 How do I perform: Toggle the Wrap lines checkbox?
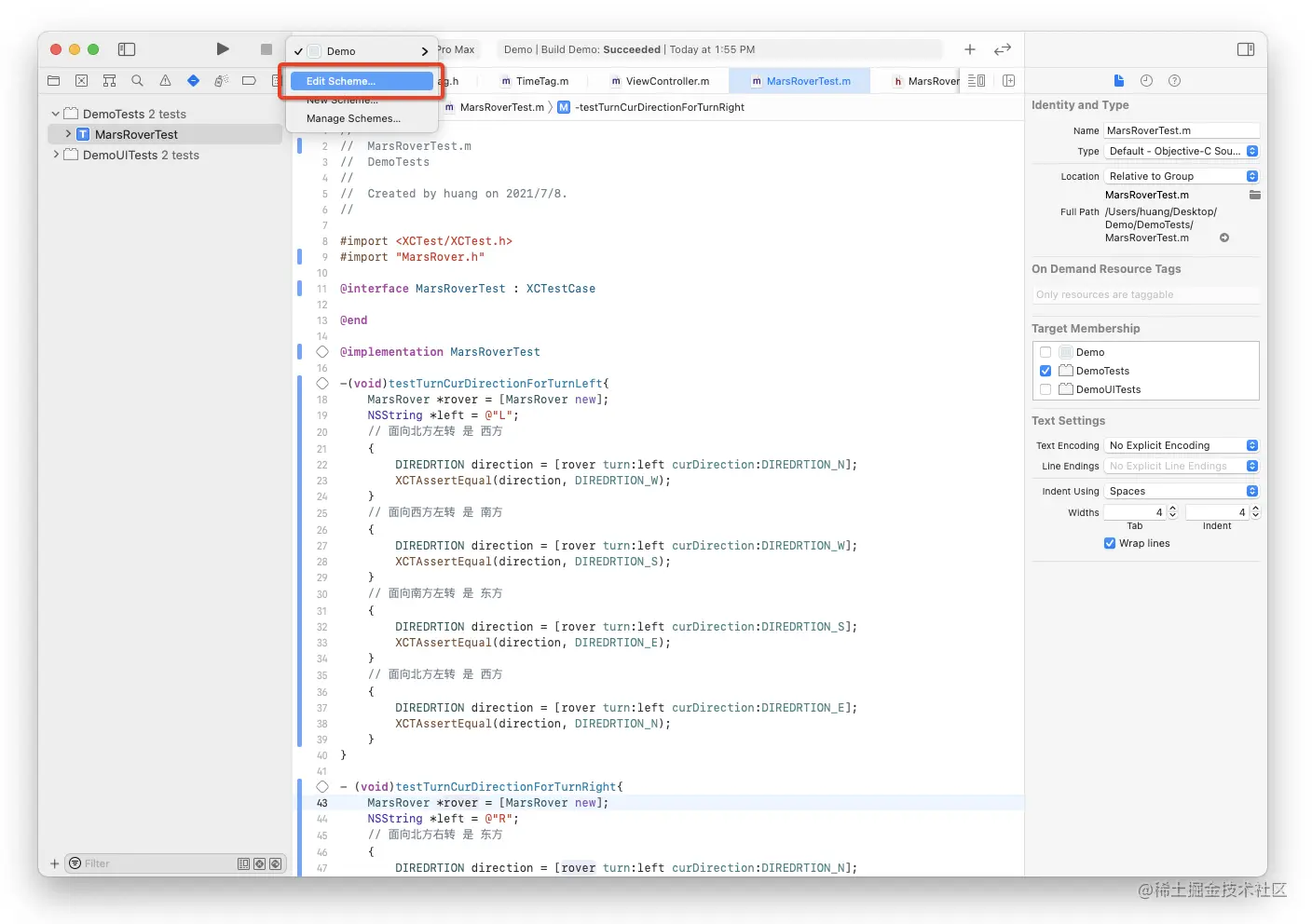pos(1110,543)
